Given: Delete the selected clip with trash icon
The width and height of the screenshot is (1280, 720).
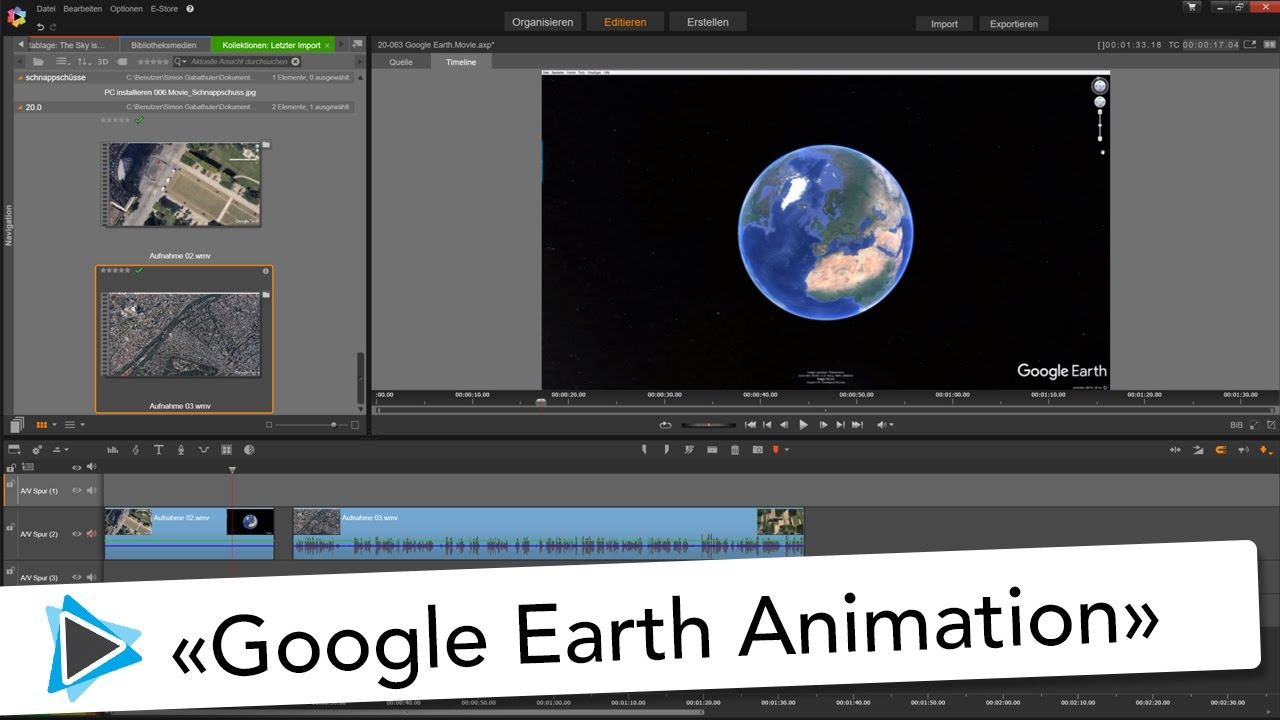Looking at the screenshot, I should coord(735,450).
